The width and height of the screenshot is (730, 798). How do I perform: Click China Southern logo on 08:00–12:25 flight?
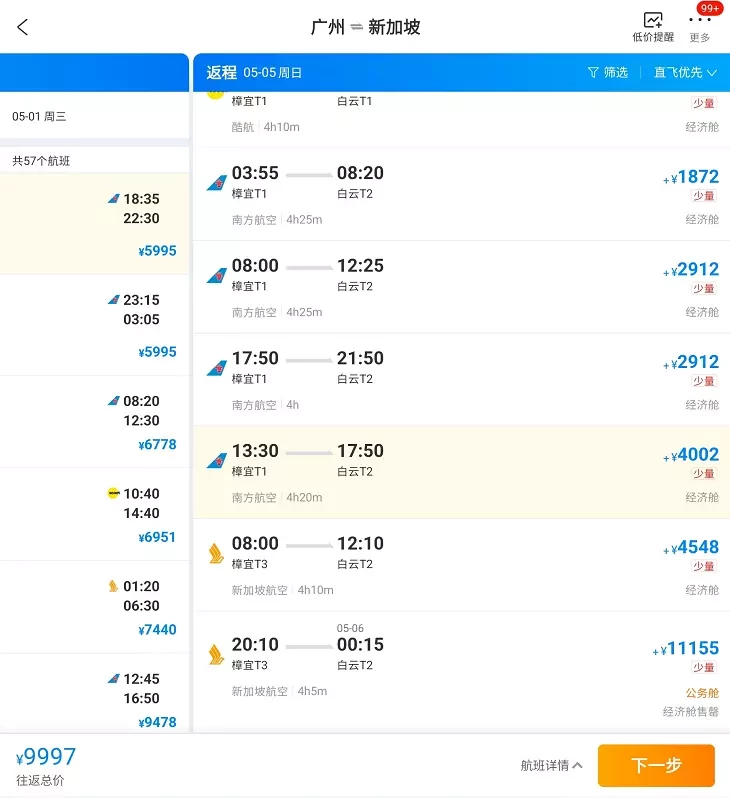click(x=217, y=275)
